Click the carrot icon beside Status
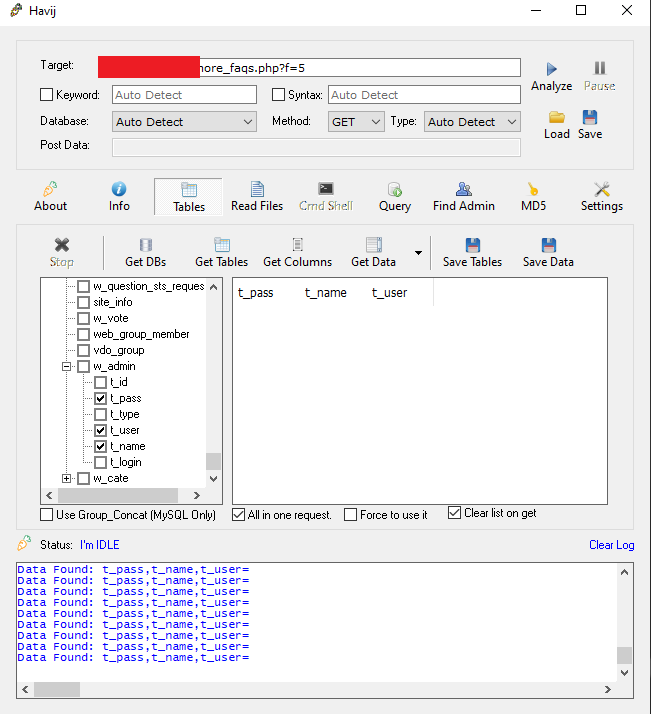Image resolution: width=651 pixels, height=714 pixels. click(24, 543)
